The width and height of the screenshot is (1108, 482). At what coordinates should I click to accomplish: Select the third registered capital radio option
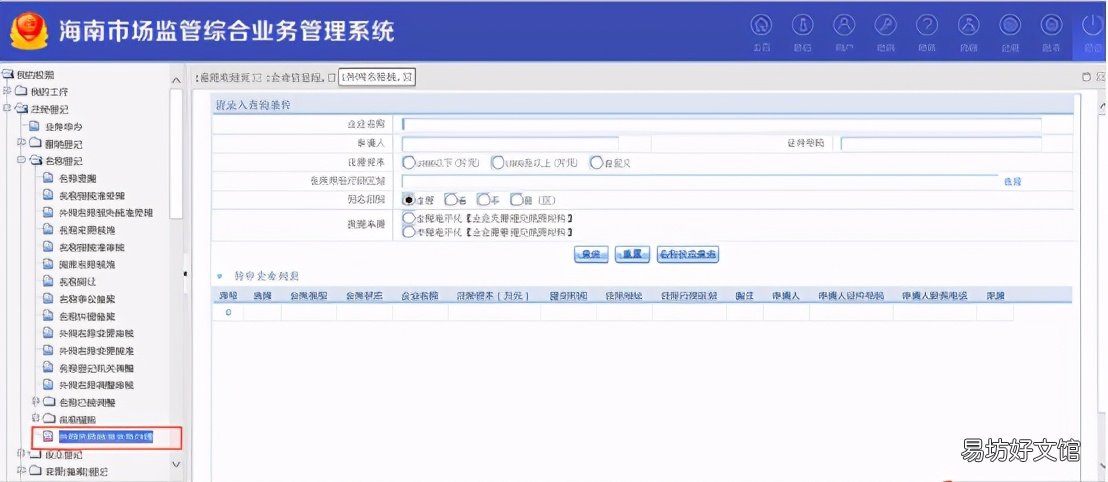point(596,163)
